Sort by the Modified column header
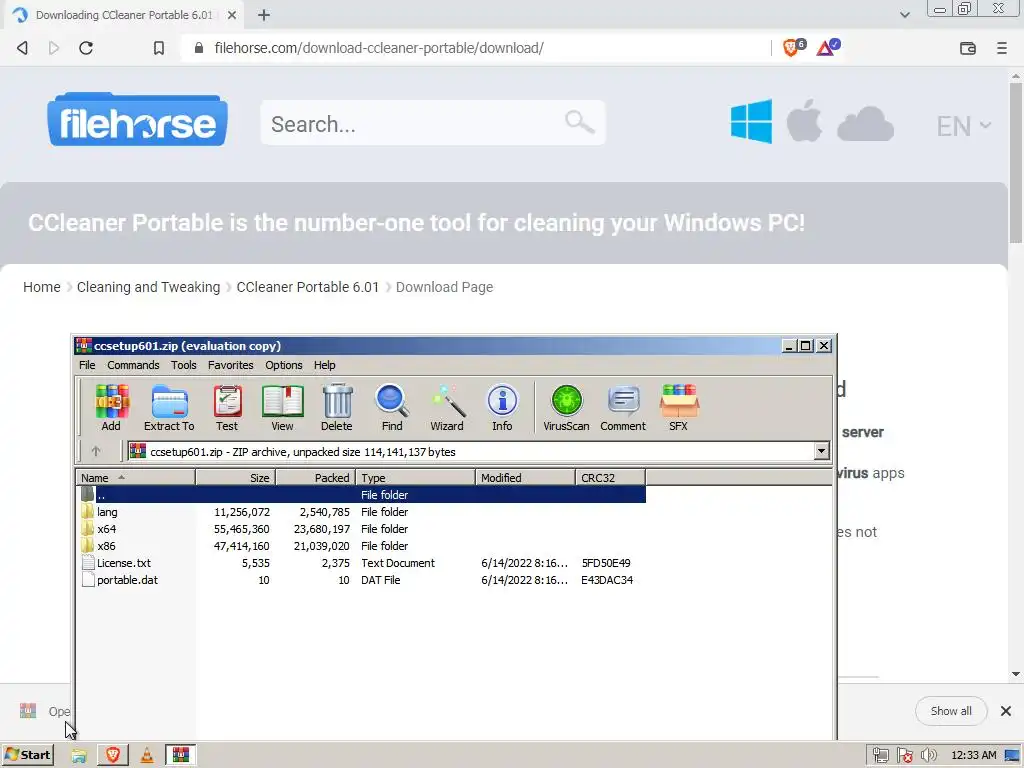The height and width of the screenshot is (768, 1024). (x=525, y=478)
